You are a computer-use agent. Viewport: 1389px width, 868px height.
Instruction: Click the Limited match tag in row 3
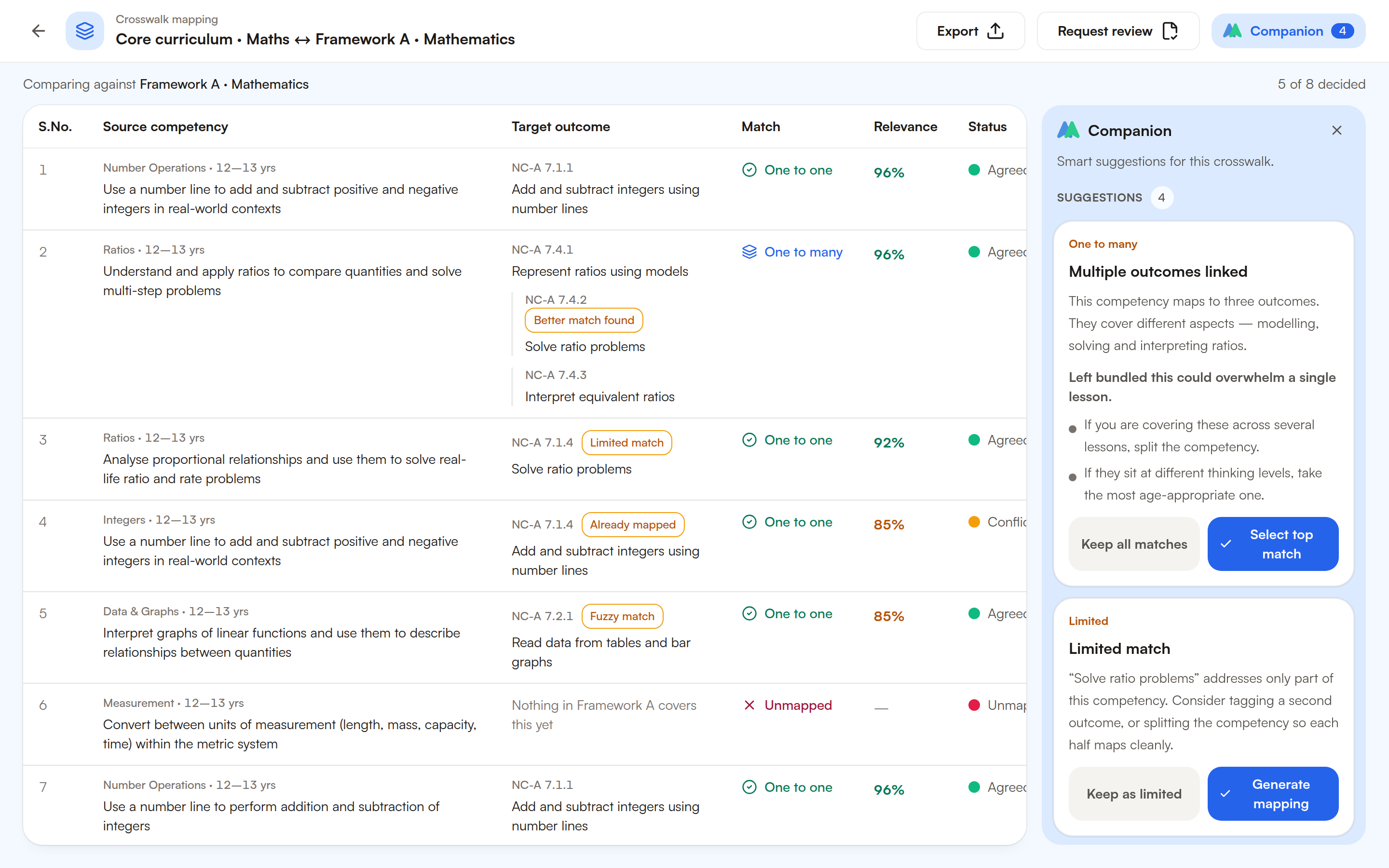coord(626,443)
